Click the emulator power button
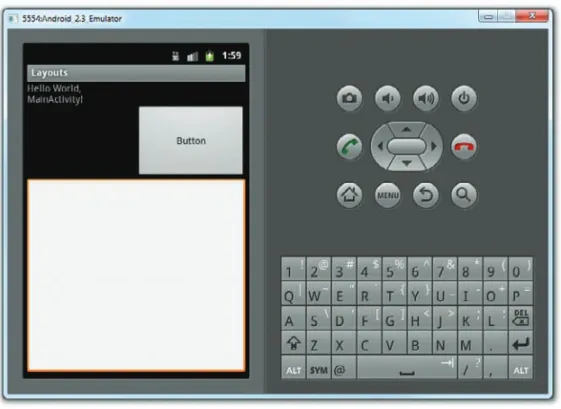 464,98
